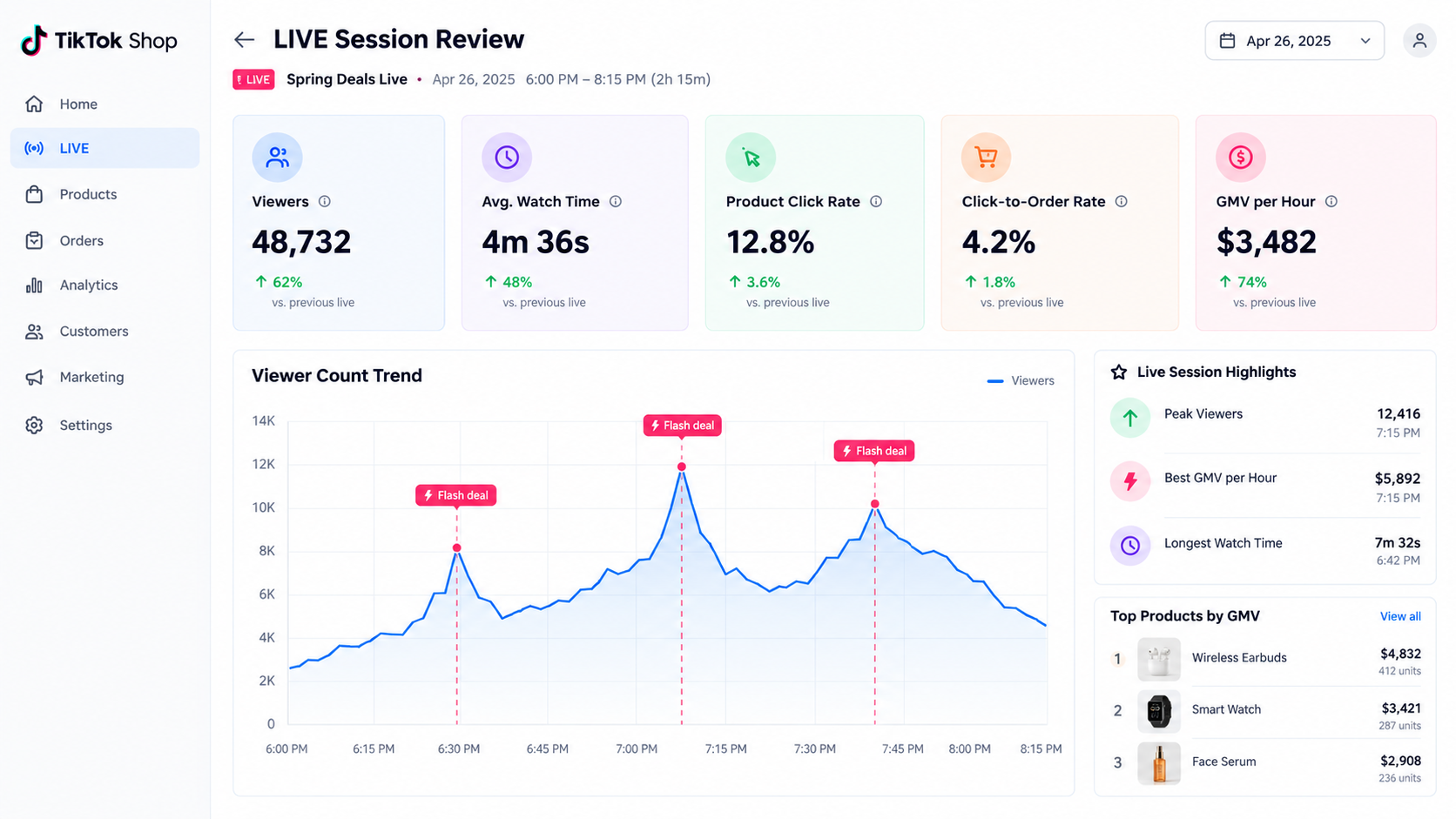The height and width of the screenshot is (819, 1456).
Task: Click the GMV per Hour info icon
Action: (x=1331, y=201)
